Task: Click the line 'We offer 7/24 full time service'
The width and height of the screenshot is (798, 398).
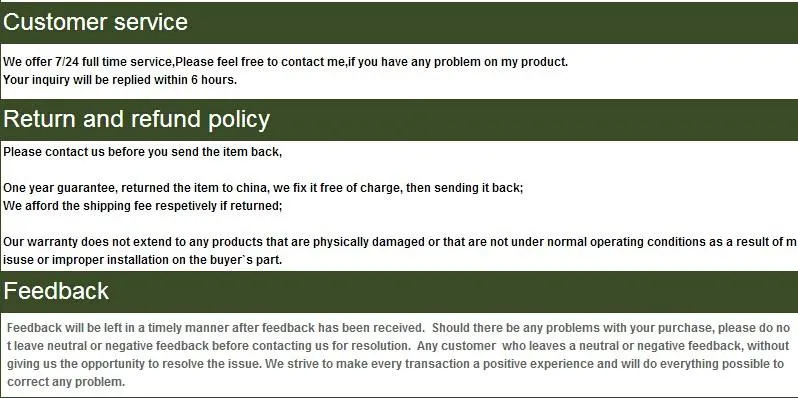Action: [286, 62]
